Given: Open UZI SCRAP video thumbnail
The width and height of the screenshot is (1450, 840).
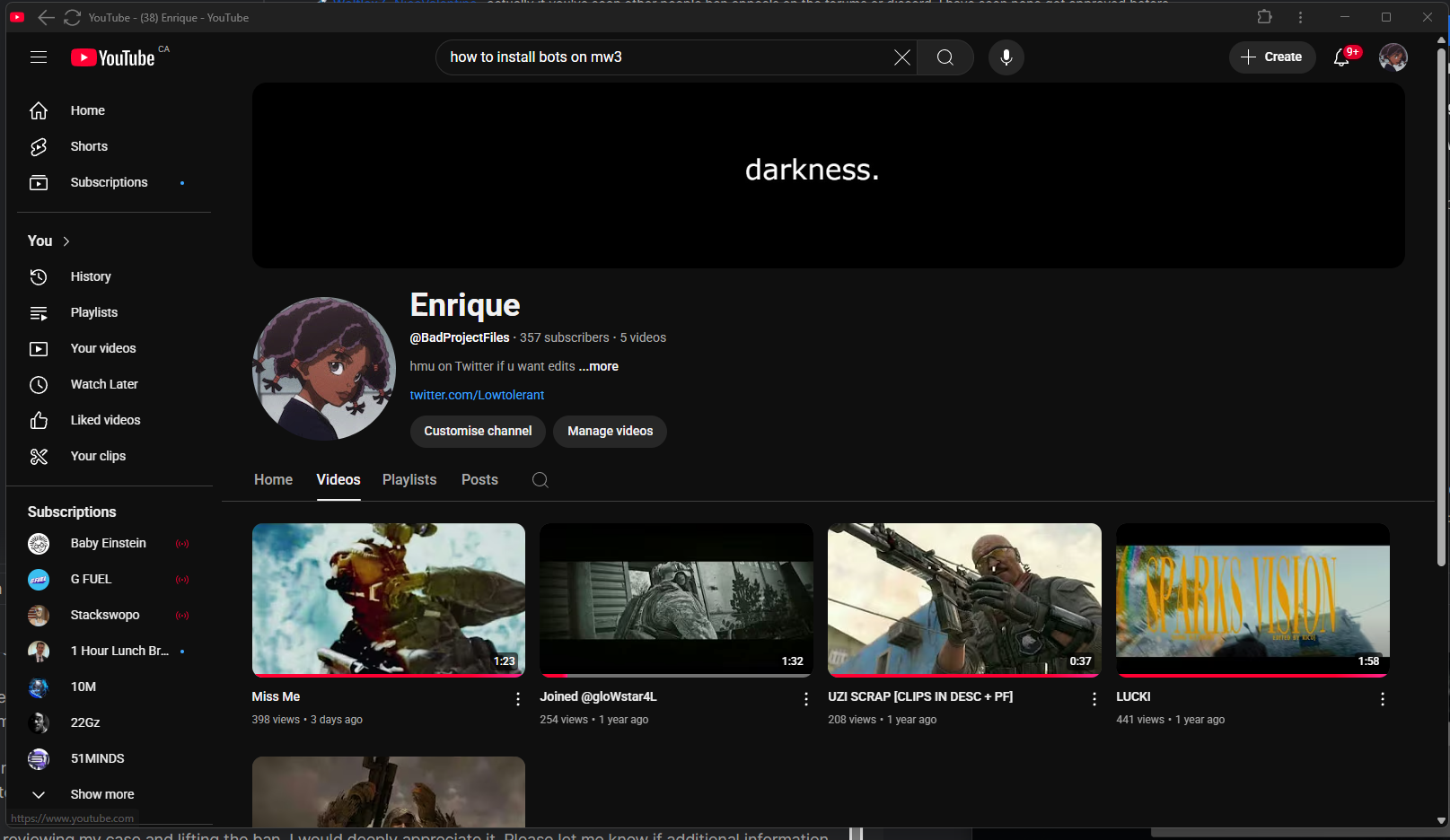Looking at the screenshot, I should (x=964, y=599).
